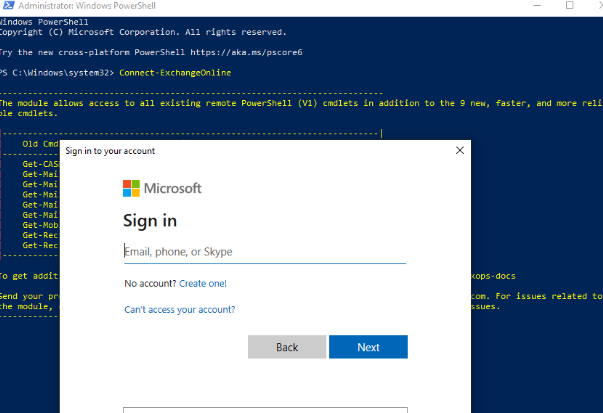Click the PS C:\Windows\system32> prompt text

pyautogui.click(x=57, y=73)
